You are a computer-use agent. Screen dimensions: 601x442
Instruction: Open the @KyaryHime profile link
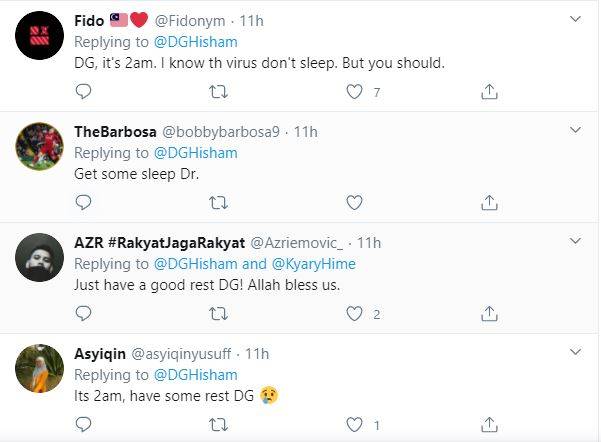point(314,264)
